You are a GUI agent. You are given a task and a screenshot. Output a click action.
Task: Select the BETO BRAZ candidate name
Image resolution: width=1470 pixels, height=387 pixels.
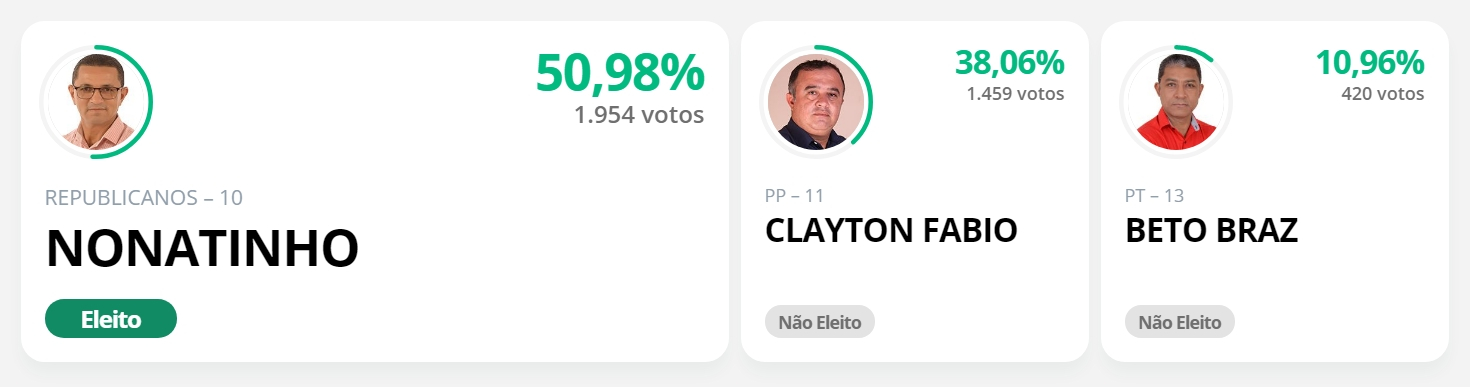(x=1211, y=230)
